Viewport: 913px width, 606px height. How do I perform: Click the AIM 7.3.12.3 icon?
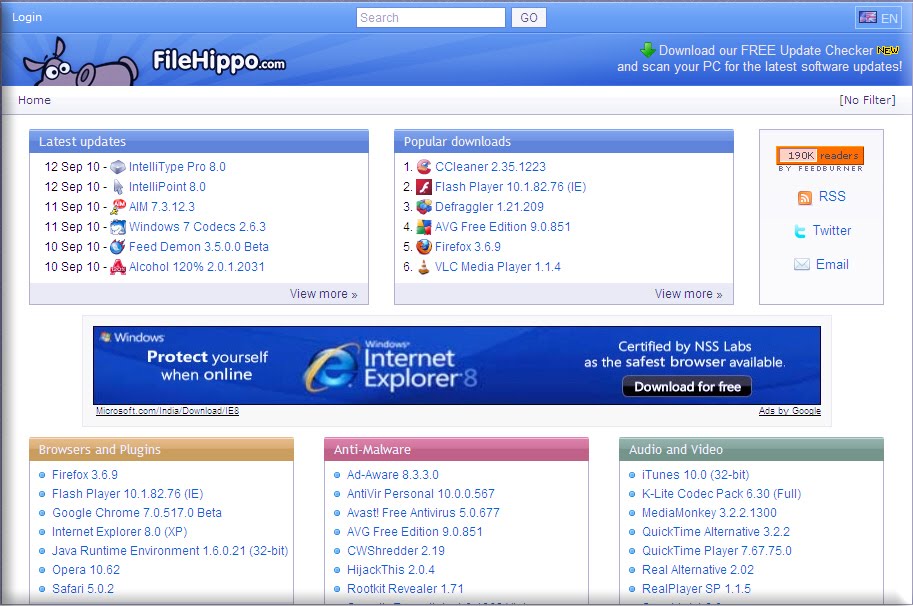pos(118,207)
